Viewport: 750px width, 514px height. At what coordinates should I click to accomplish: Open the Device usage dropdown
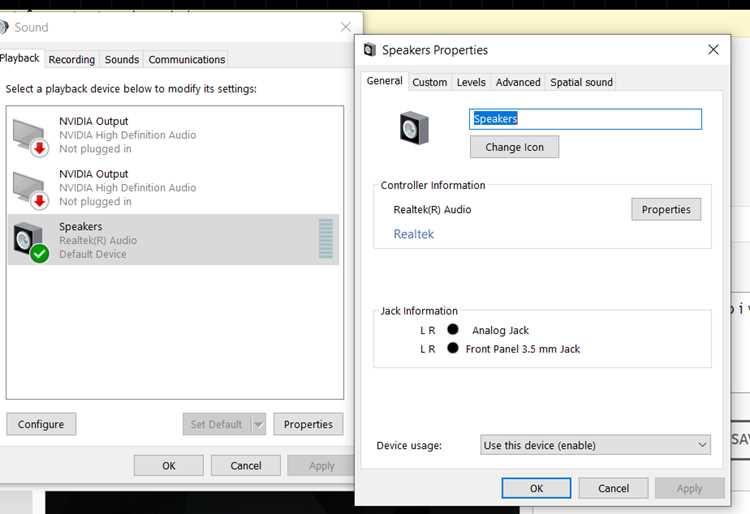tap(595, 445)
